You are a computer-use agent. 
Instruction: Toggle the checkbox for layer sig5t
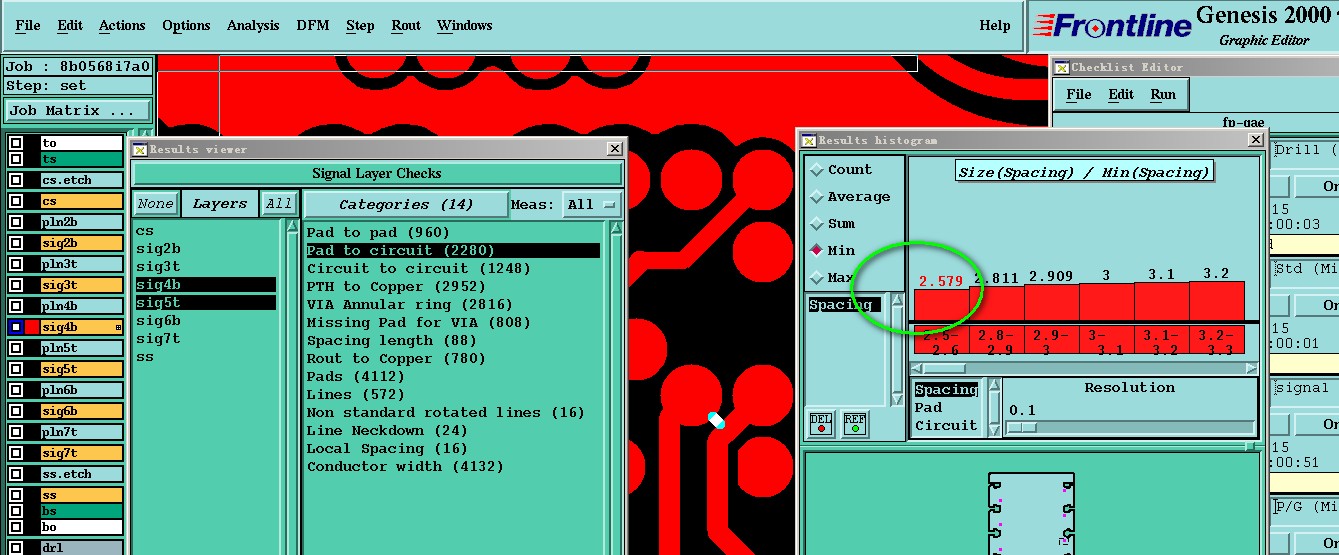click(x=16, y=369)
